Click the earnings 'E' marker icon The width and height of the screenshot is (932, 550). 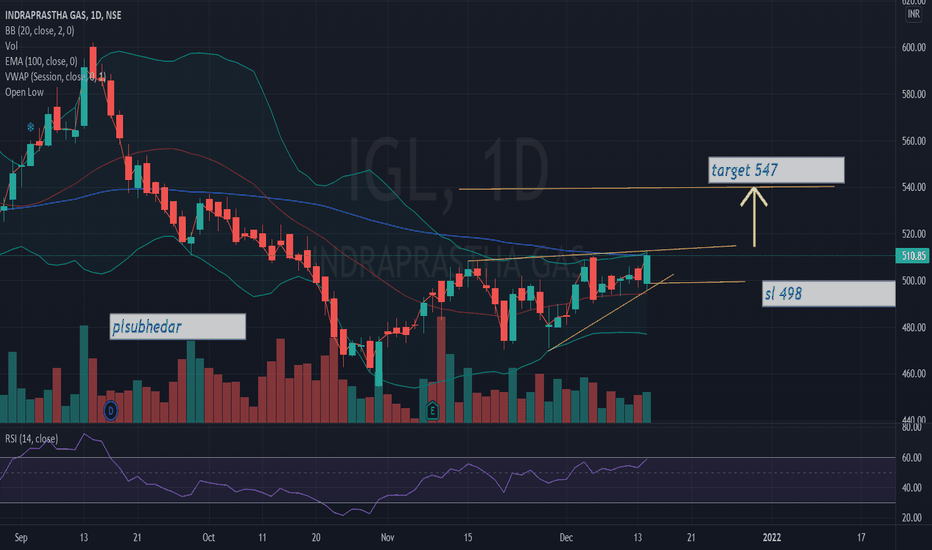[x=432, y=410]
